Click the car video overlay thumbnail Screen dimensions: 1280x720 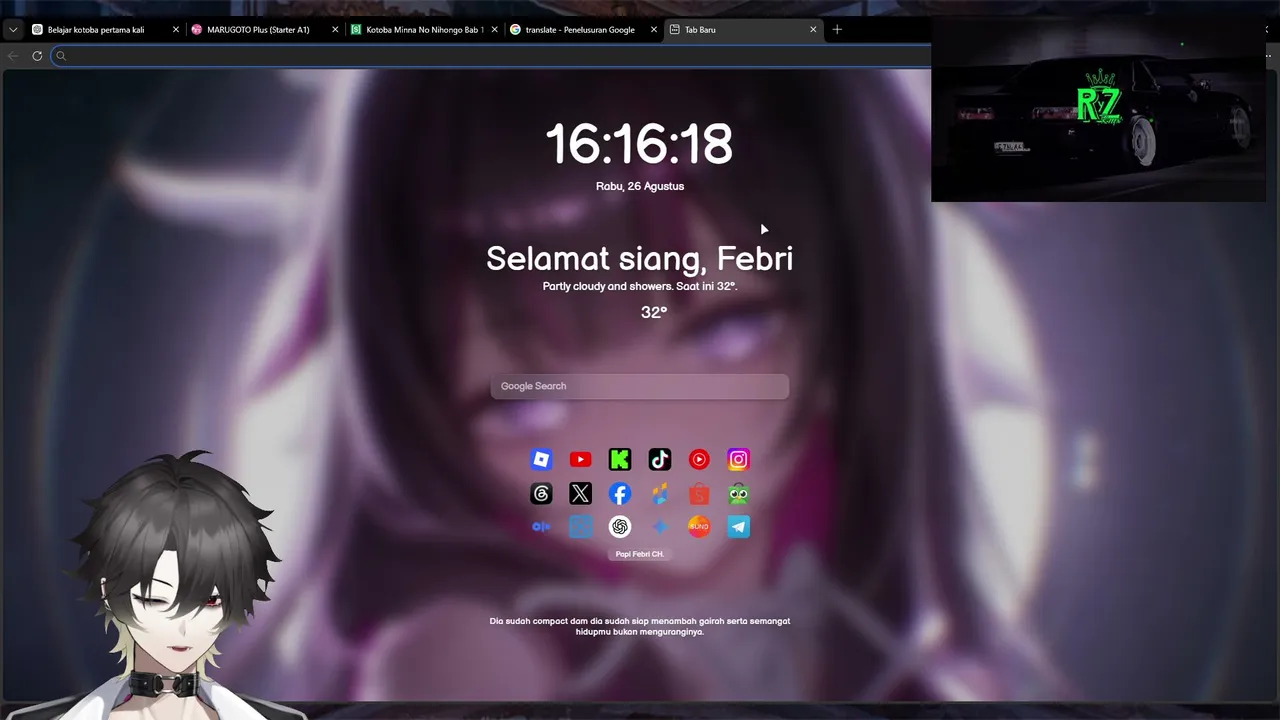tap(1098, 108)
